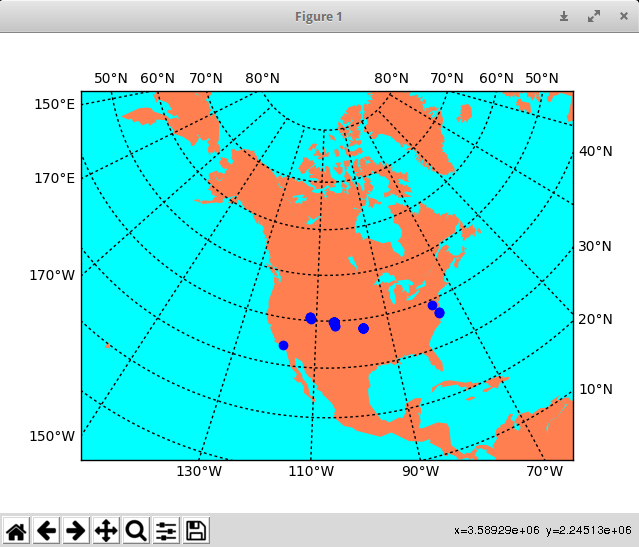Click the 40°N latitude label on right
Screen dimensions: 639x547
coord(596,151)
